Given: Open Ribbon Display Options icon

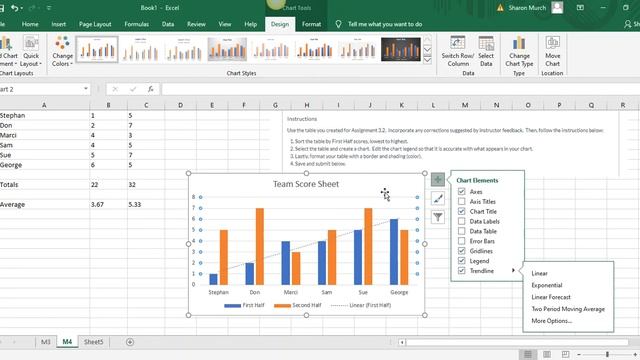Looking at the screenshot, I should (x=580, y=8).
